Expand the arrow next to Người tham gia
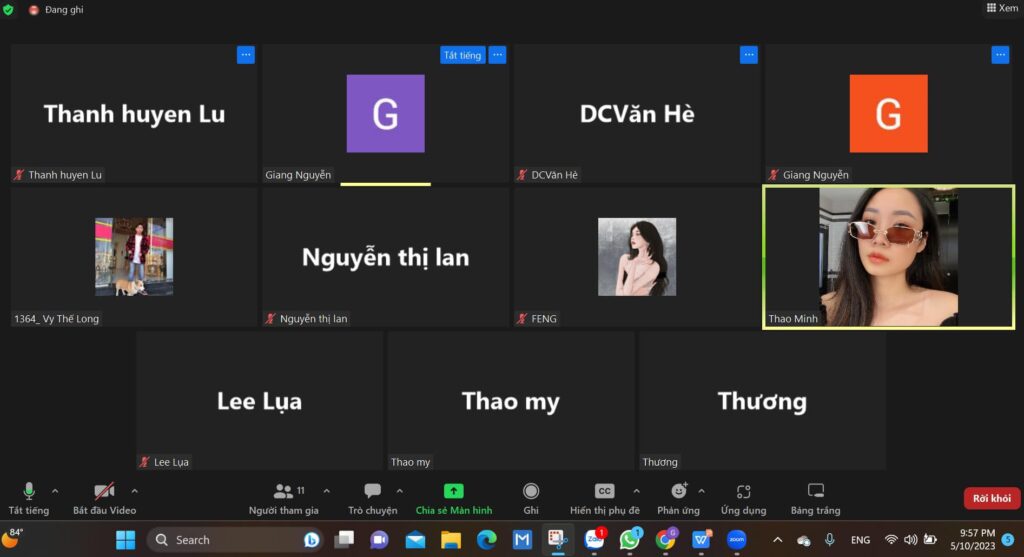 [x=326, y=491]
